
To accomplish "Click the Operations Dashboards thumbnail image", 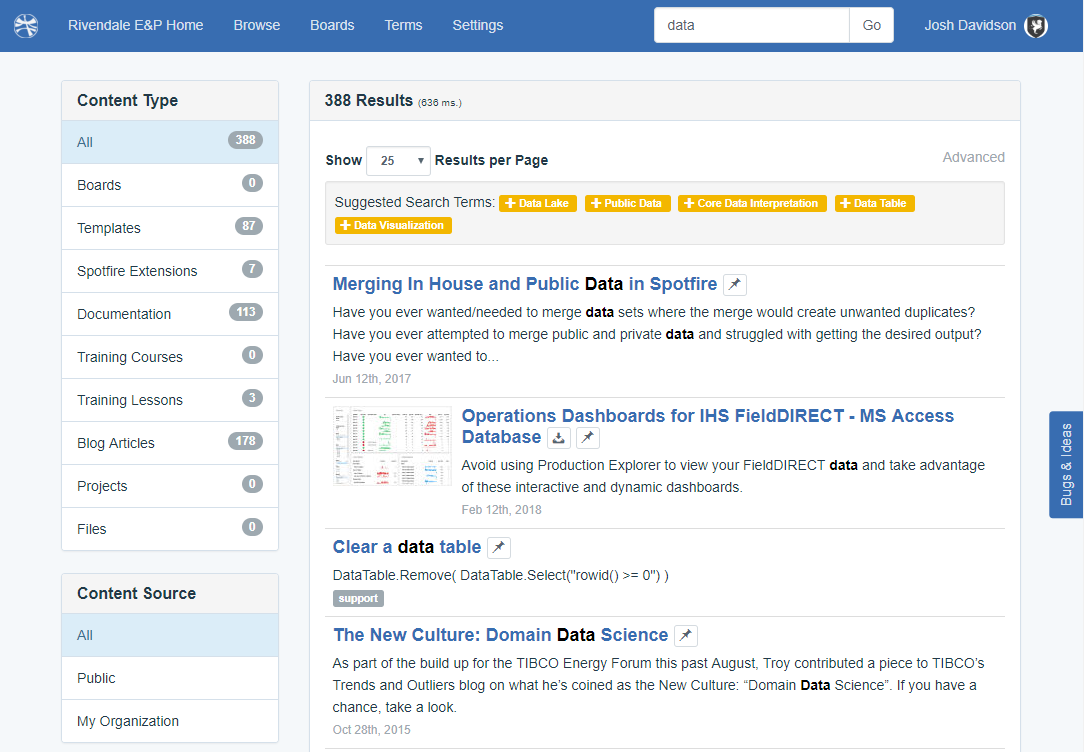I will (392, 446).
